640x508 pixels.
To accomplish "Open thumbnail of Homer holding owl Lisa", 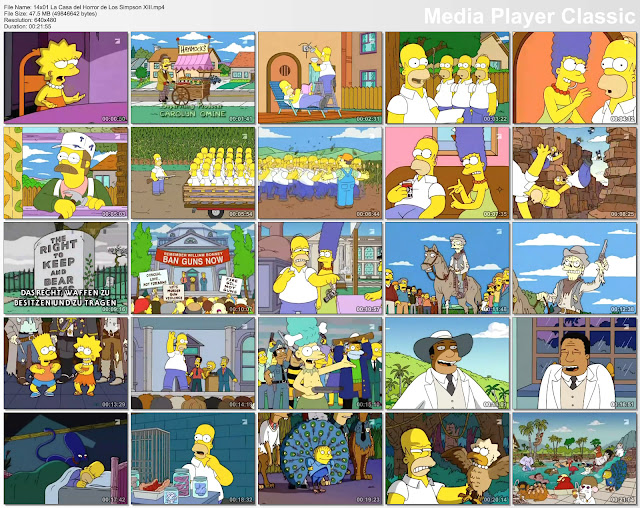I will point(447,459).
